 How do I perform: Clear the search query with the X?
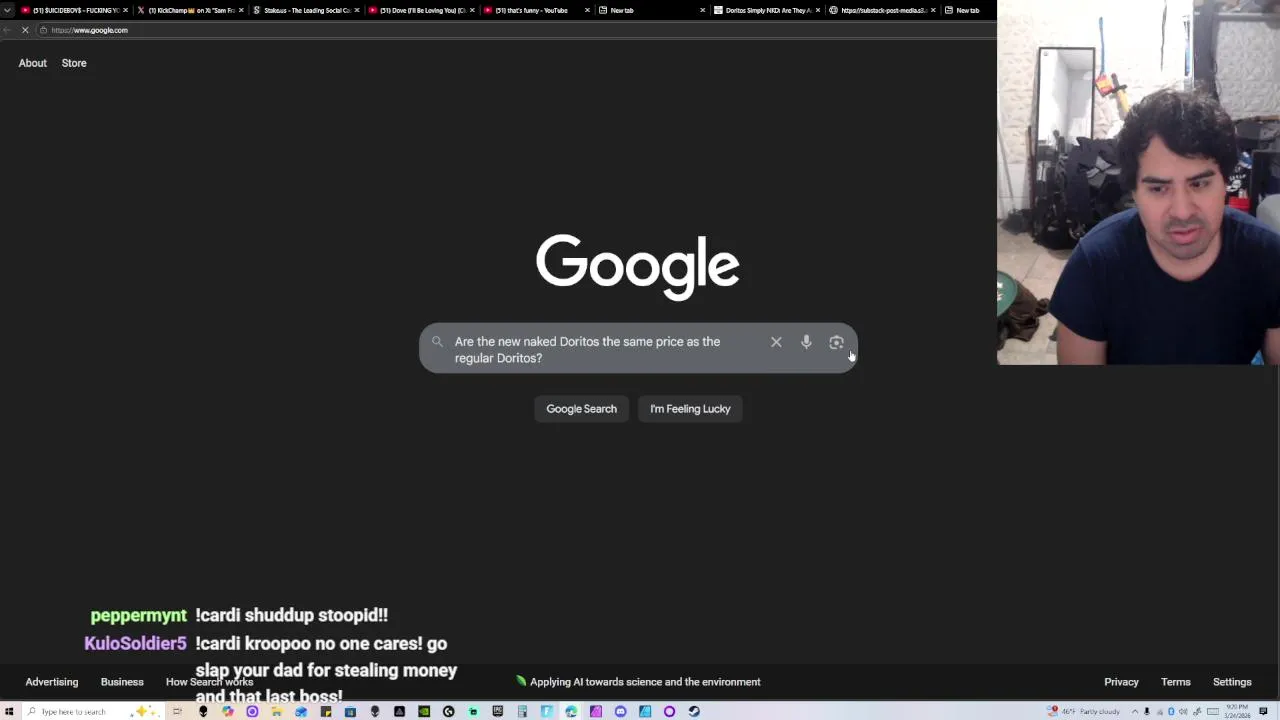coord(776,342)
